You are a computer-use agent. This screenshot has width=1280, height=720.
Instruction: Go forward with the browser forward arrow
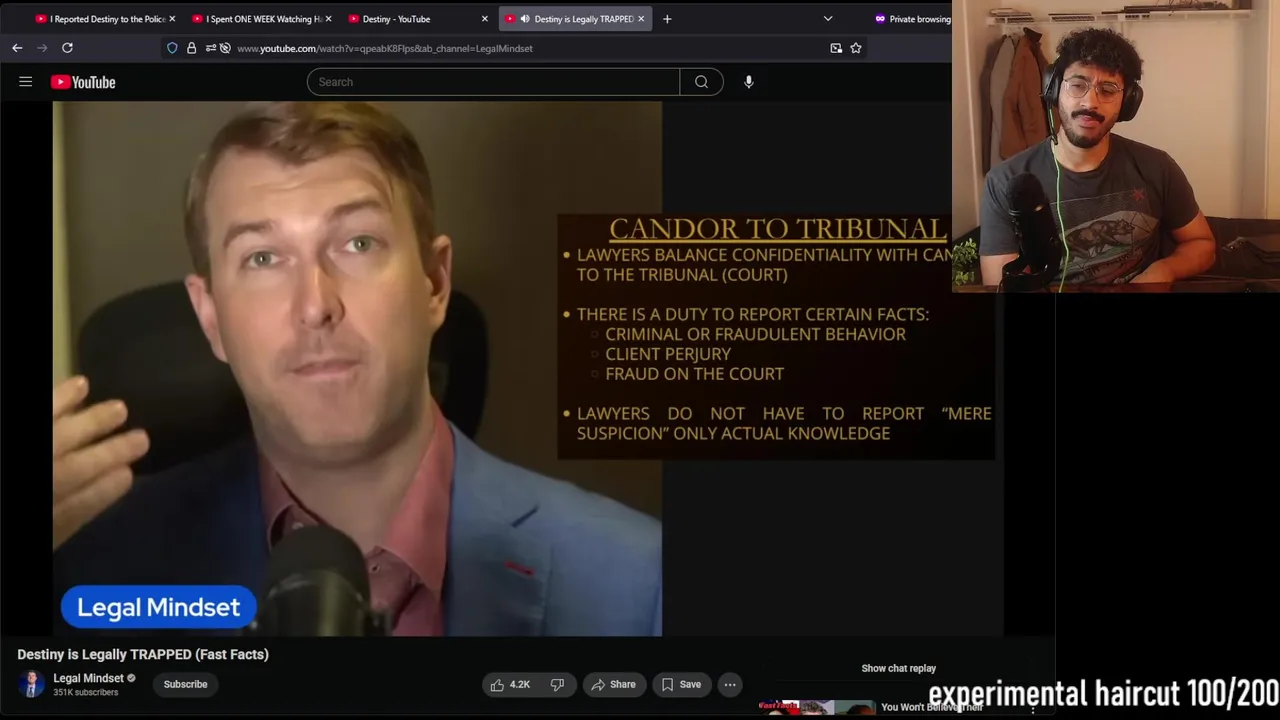(42, 48)
